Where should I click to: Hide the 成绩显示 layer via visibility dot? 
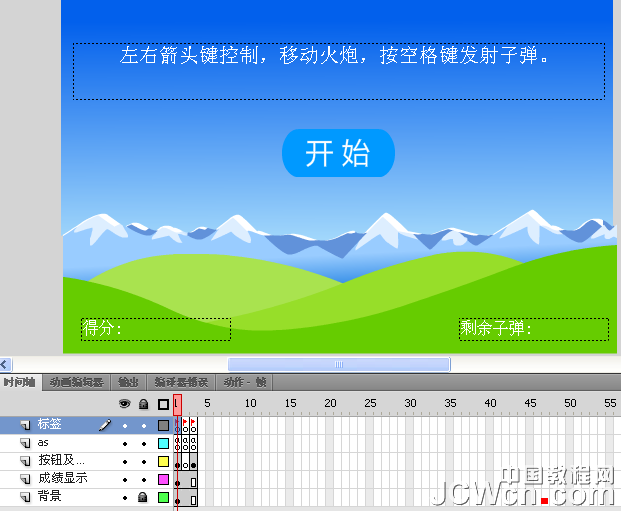coord(125,480)
